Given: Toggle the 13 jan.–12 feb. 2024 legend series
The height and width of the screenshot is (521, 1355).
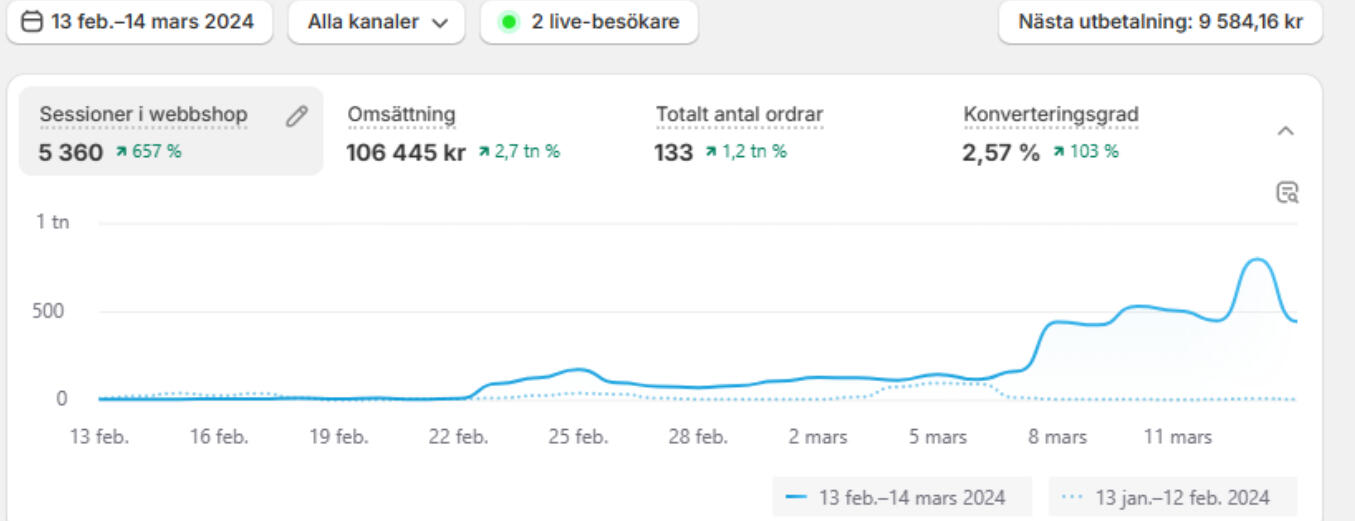Looking at the screenshot, I should tap(1172, 497).
